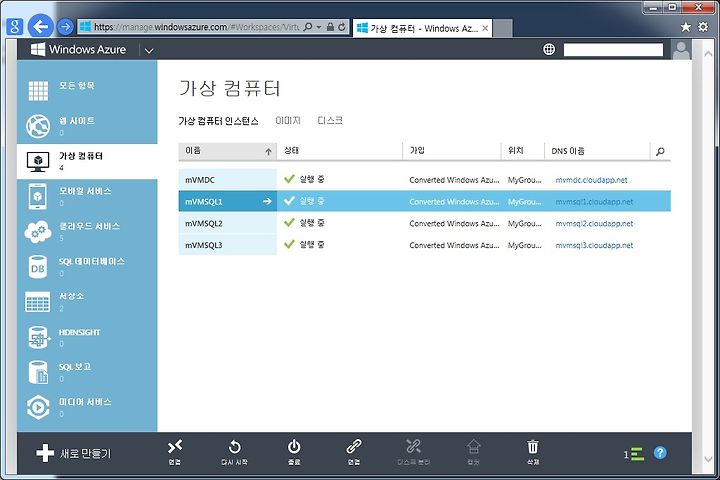Viewport: 720px width, 480px height.
Task: Open the mvmsql2.cloudapp.net link
Action: [594, 224]
